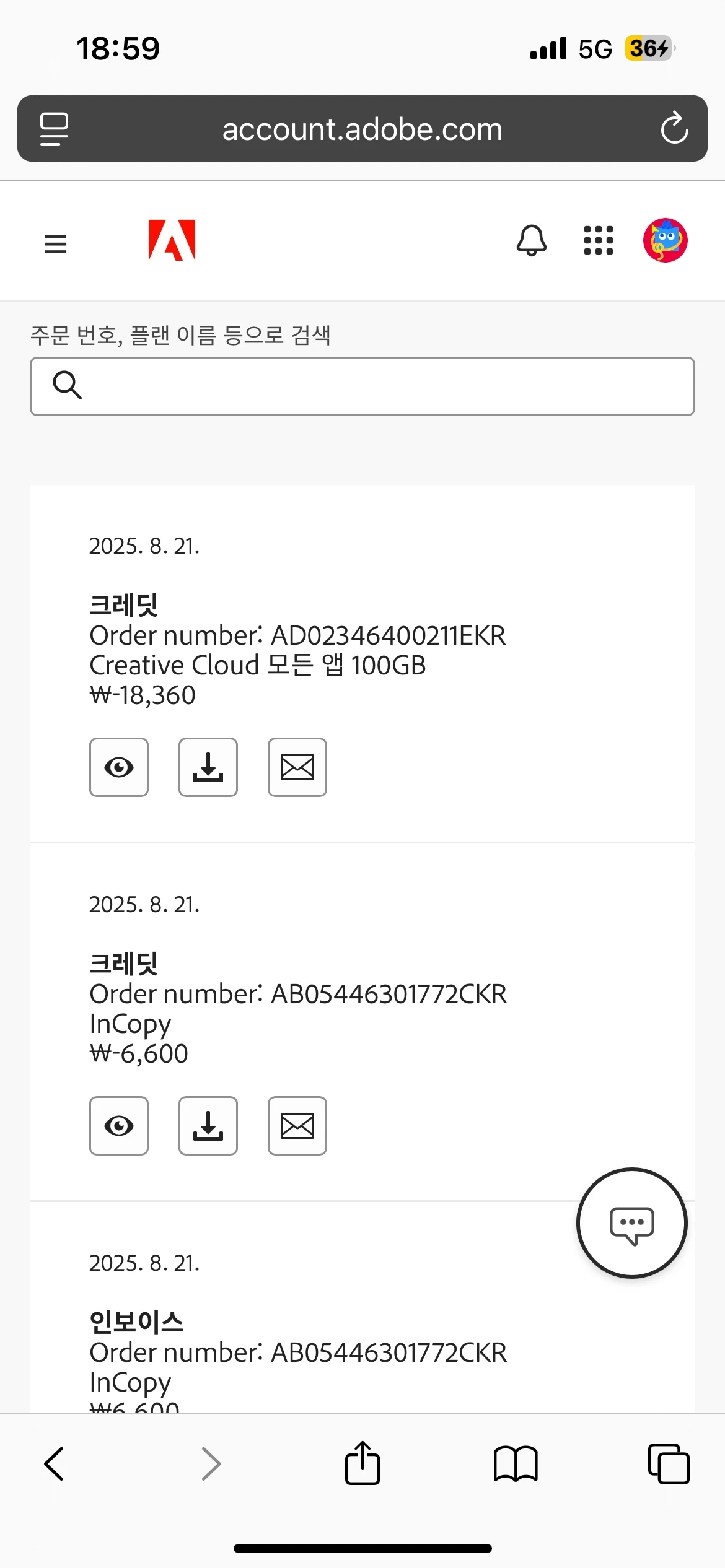Open the Adobe apps grid switcher
Viewport: 725px width, 1568px height.
pos(599,240)
